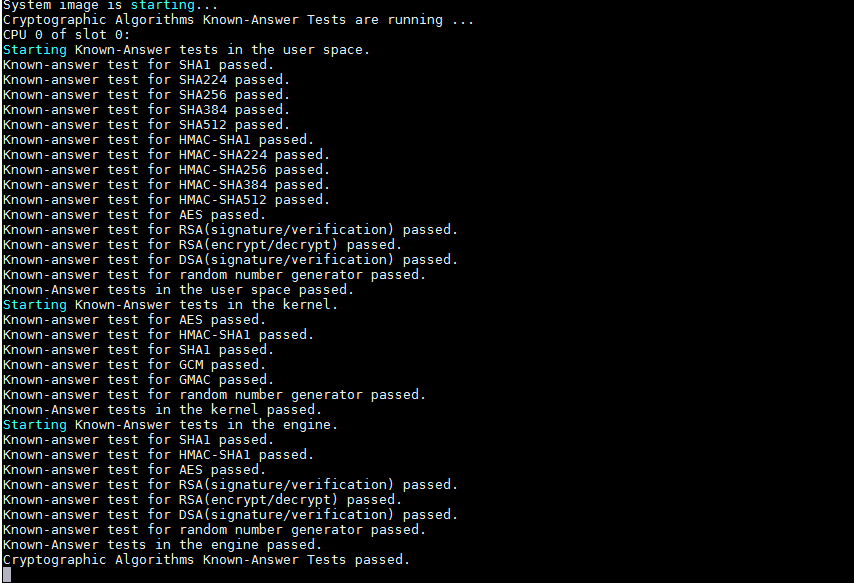Select the "Starting Known-Answer tests in the kernel" line
Viewport: 854px width, 583px height.
[x=170, y=304]
